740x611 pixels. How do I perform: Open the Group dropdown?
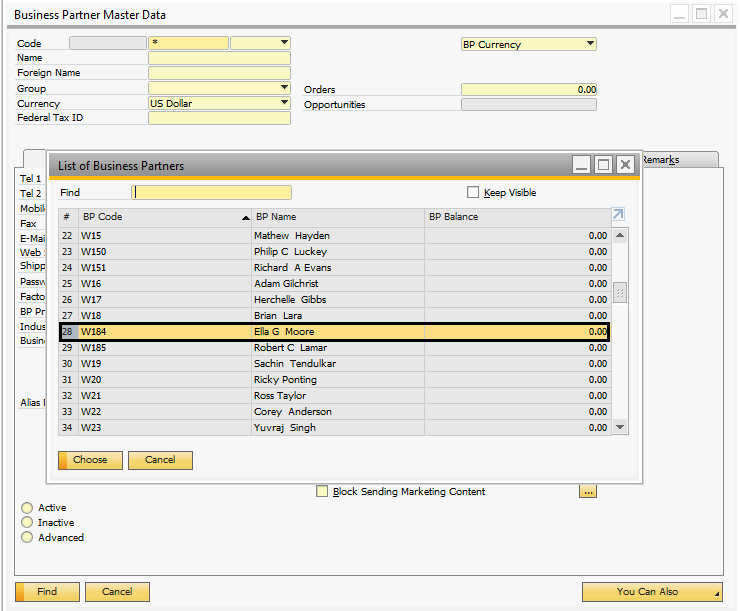point(284,88)
